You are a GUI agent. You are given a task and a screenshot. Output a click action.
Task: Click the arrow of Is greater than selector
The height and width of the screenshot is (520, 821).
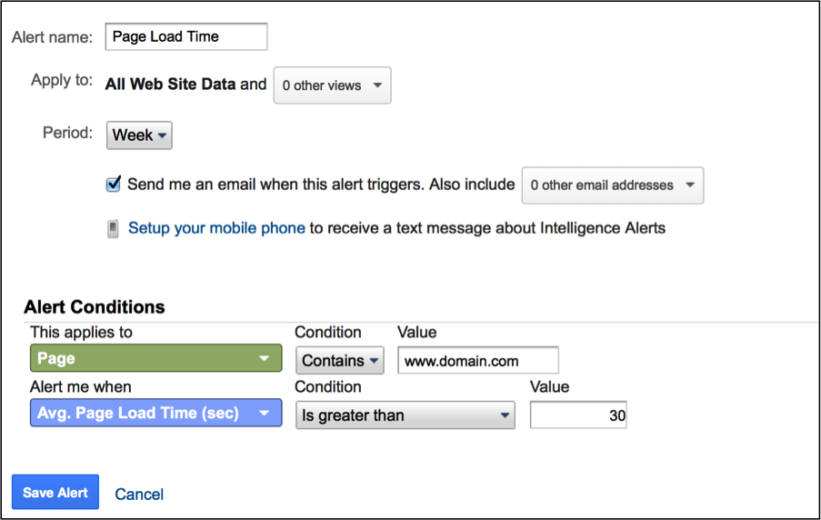(505, 415)
